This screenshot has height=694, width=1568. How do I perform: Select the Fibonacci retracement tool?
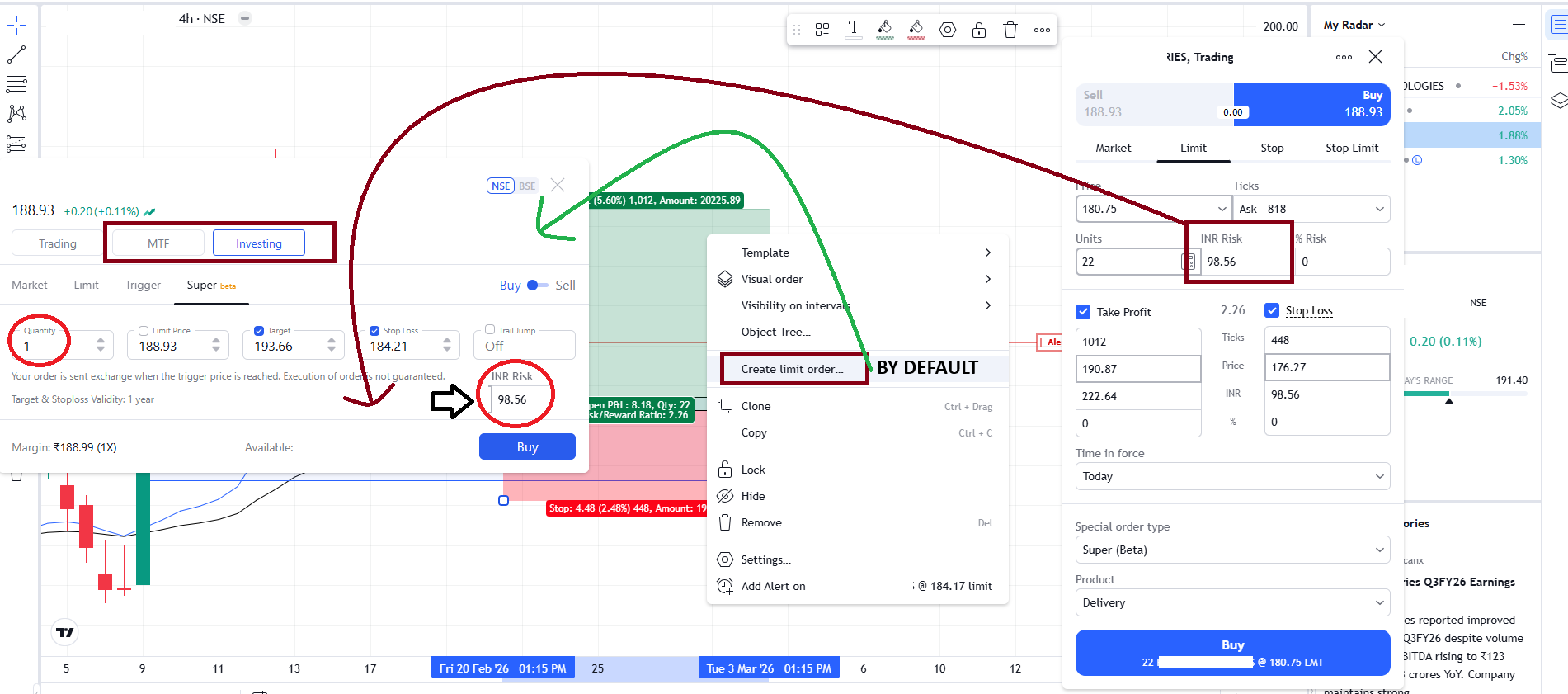(16, 83)
